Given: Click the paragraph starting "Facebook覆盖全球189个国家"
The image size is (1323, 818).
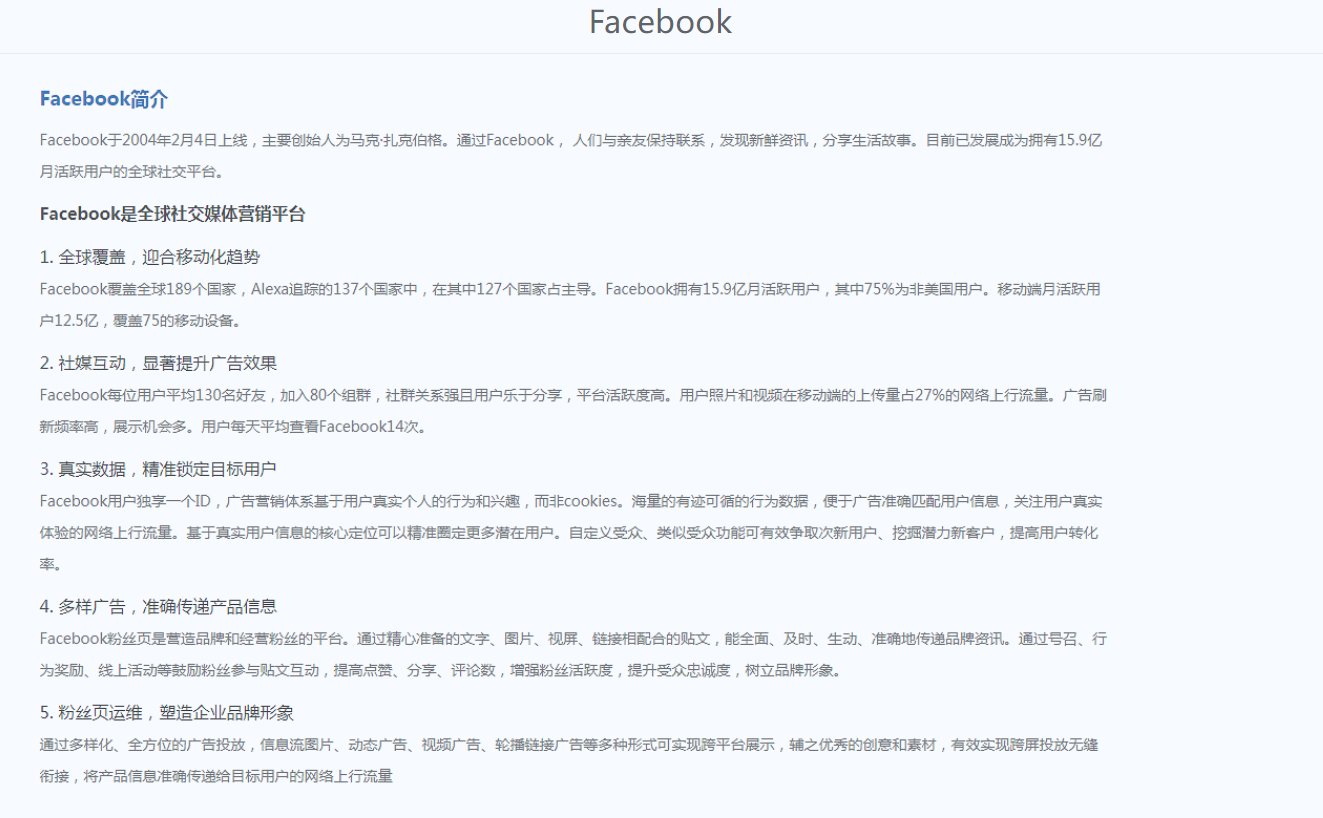Looking at the screenshot, I should pos(570,305).
